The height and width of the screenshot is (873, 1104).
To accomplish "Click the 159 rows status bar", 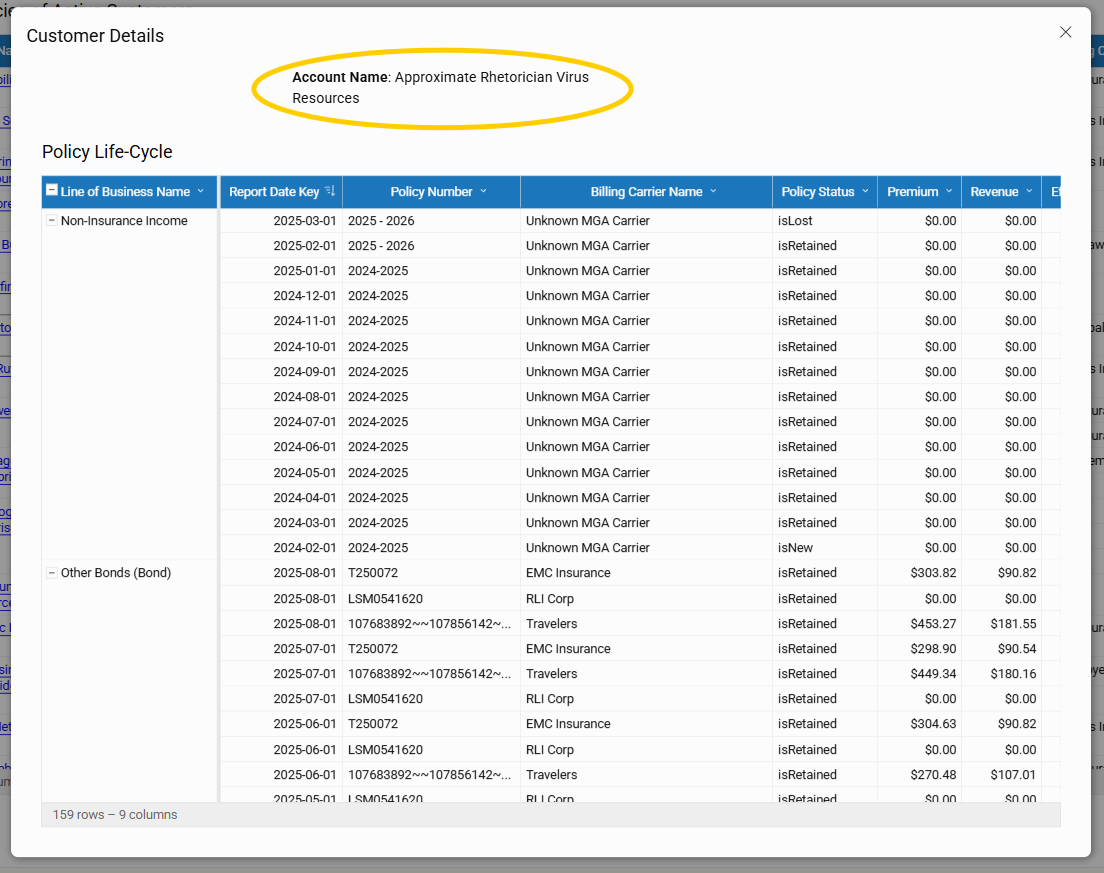I will pyautogui.click(x=115, y=815).
